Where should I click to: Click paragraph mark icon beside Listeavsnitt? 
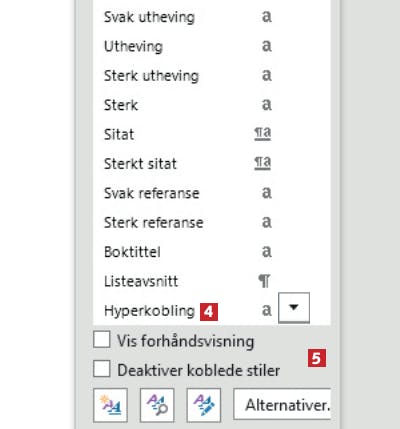coord(265,281)
